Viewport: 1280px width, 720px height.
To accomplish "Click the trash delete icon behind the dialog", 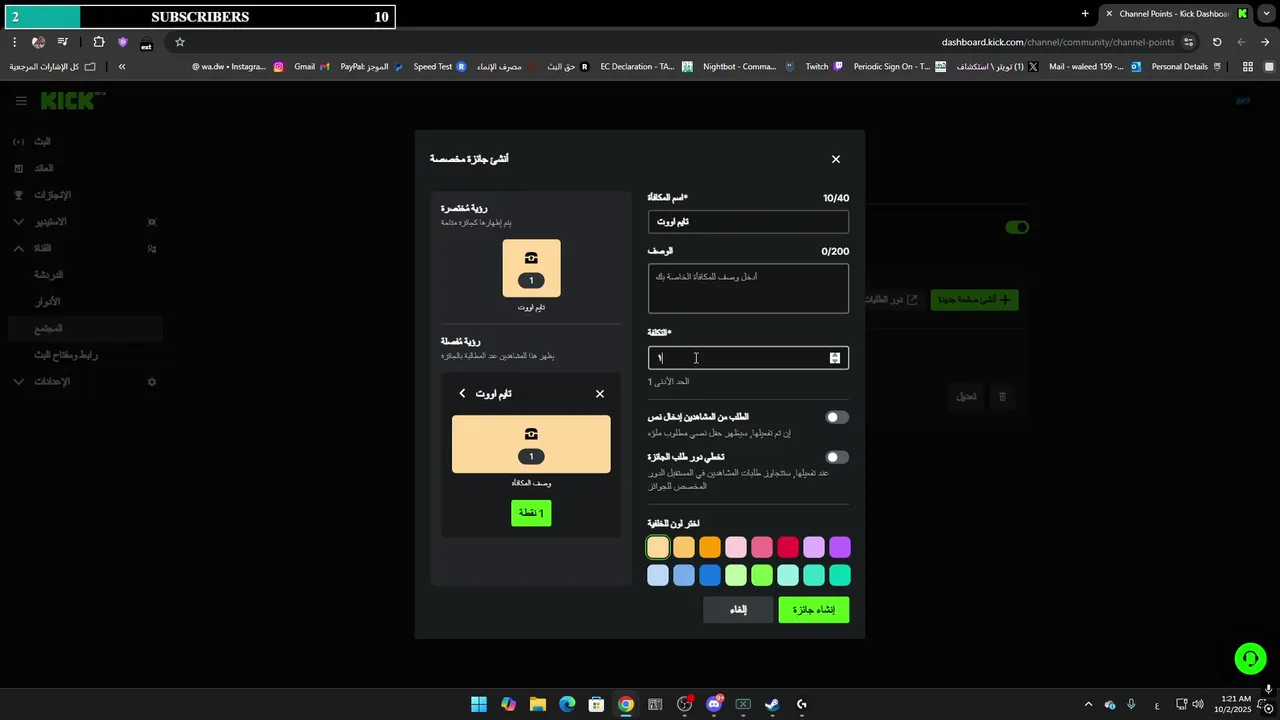I will tap(1002, 397).
